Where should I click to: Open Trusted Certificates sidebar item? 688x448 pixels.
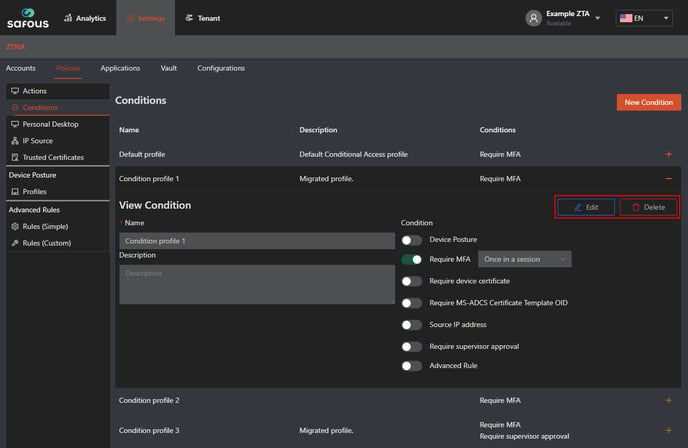(x=53, y=157)
